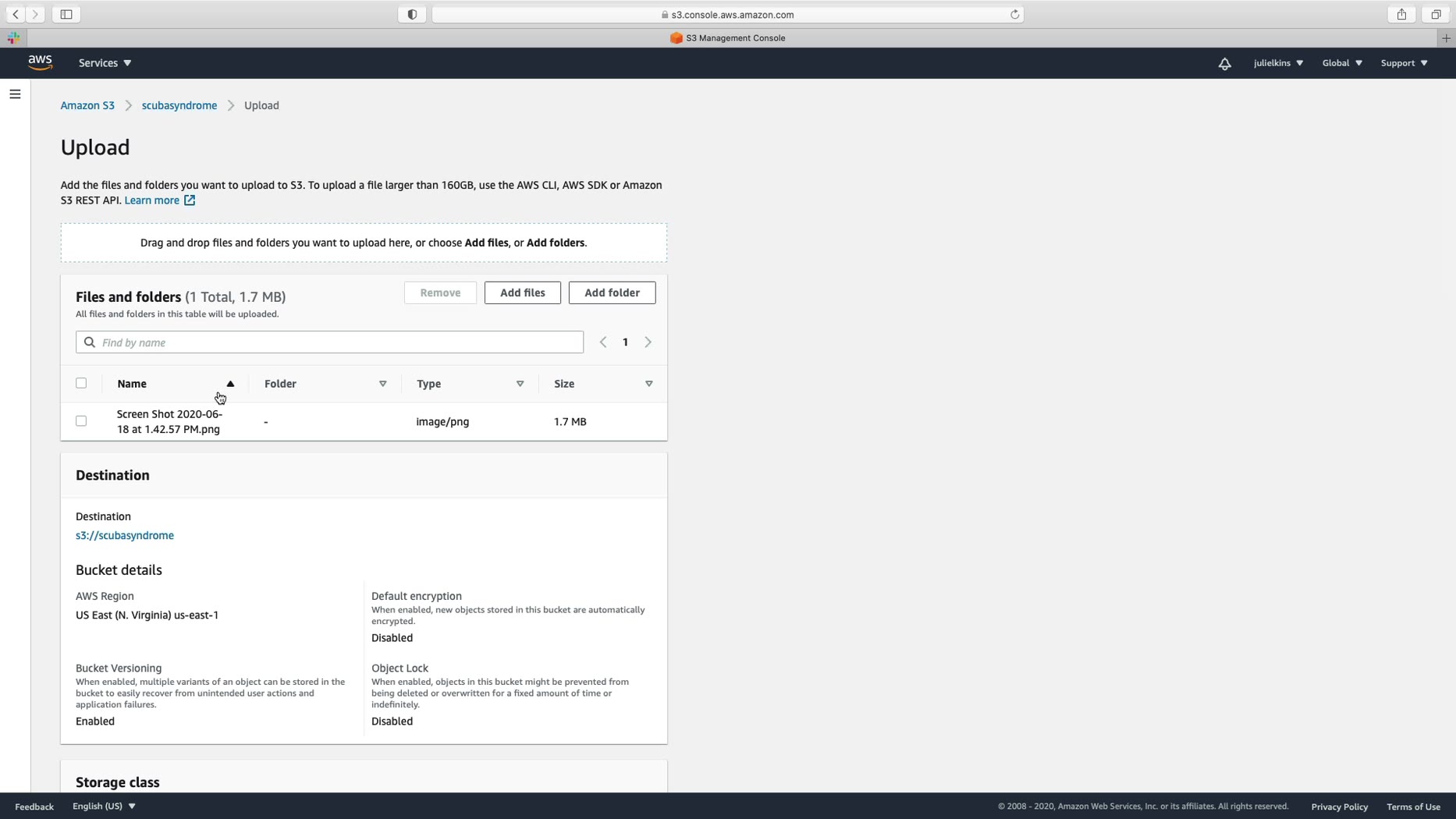The width and height of the screenshot is (1456, 819).
Task: Open the notifications bell icon
Action: coord(1224,64)
